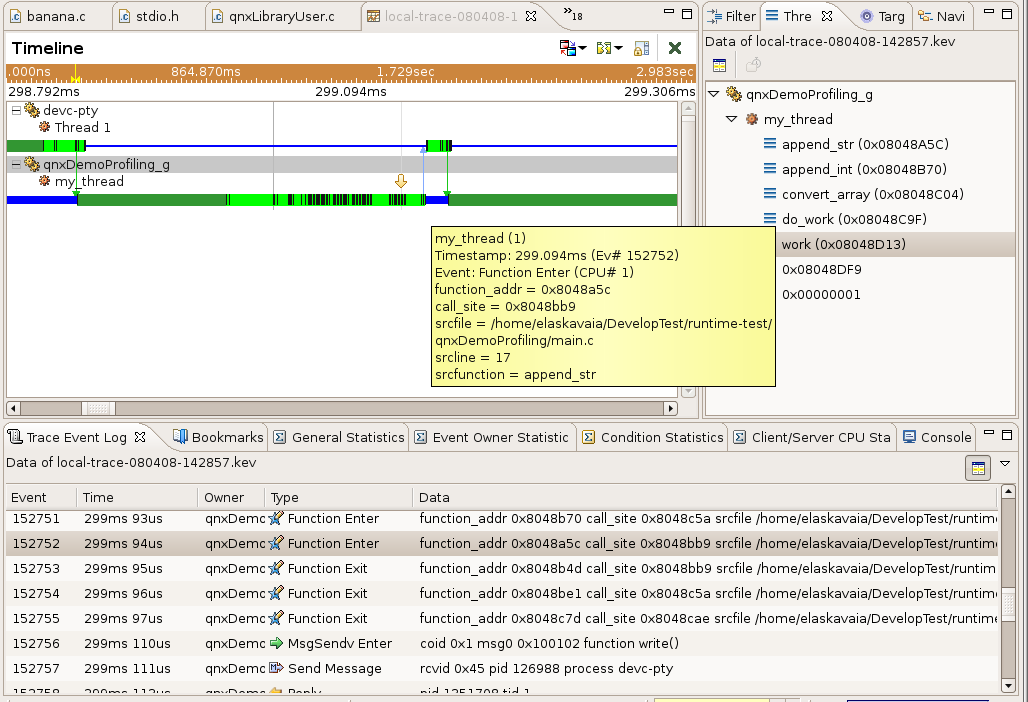Click the Function Enter icon for event 152751
This screenshot has height=702, width=1028.
(277, 518)
